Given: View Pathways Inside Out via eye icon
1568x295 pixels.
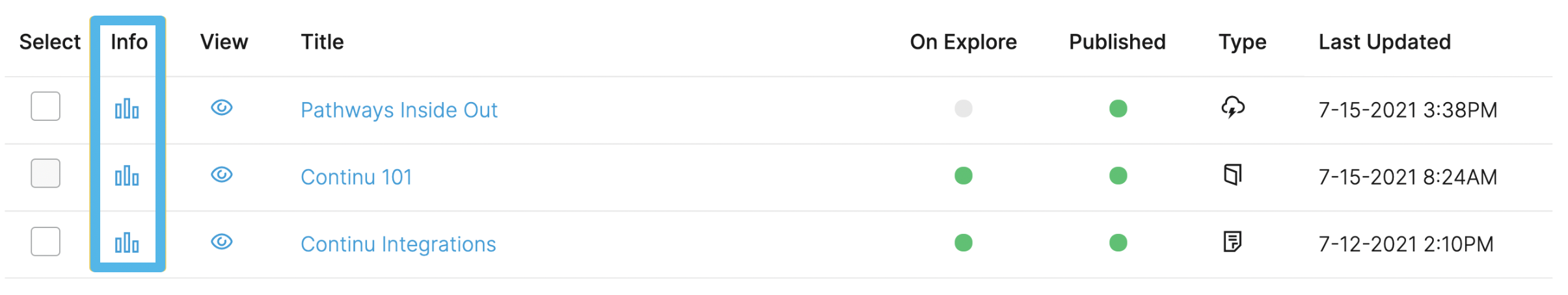Looking at the screenshot, I should tap(222, 107).
